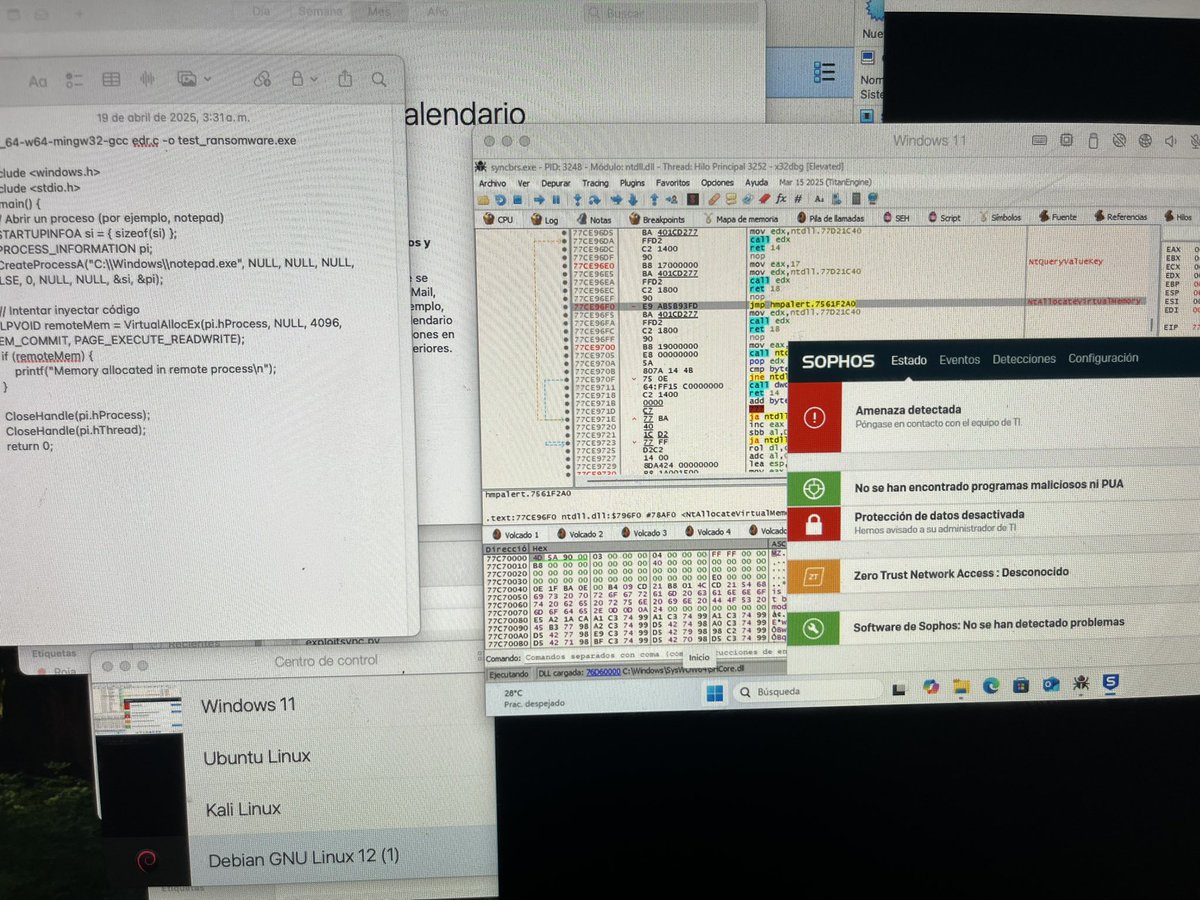Image resolution: width=1200 pixels, height=900 pixels.
Task: Open the calculator icon in x32dbg toolbar
Action: [x=856, y=198]
